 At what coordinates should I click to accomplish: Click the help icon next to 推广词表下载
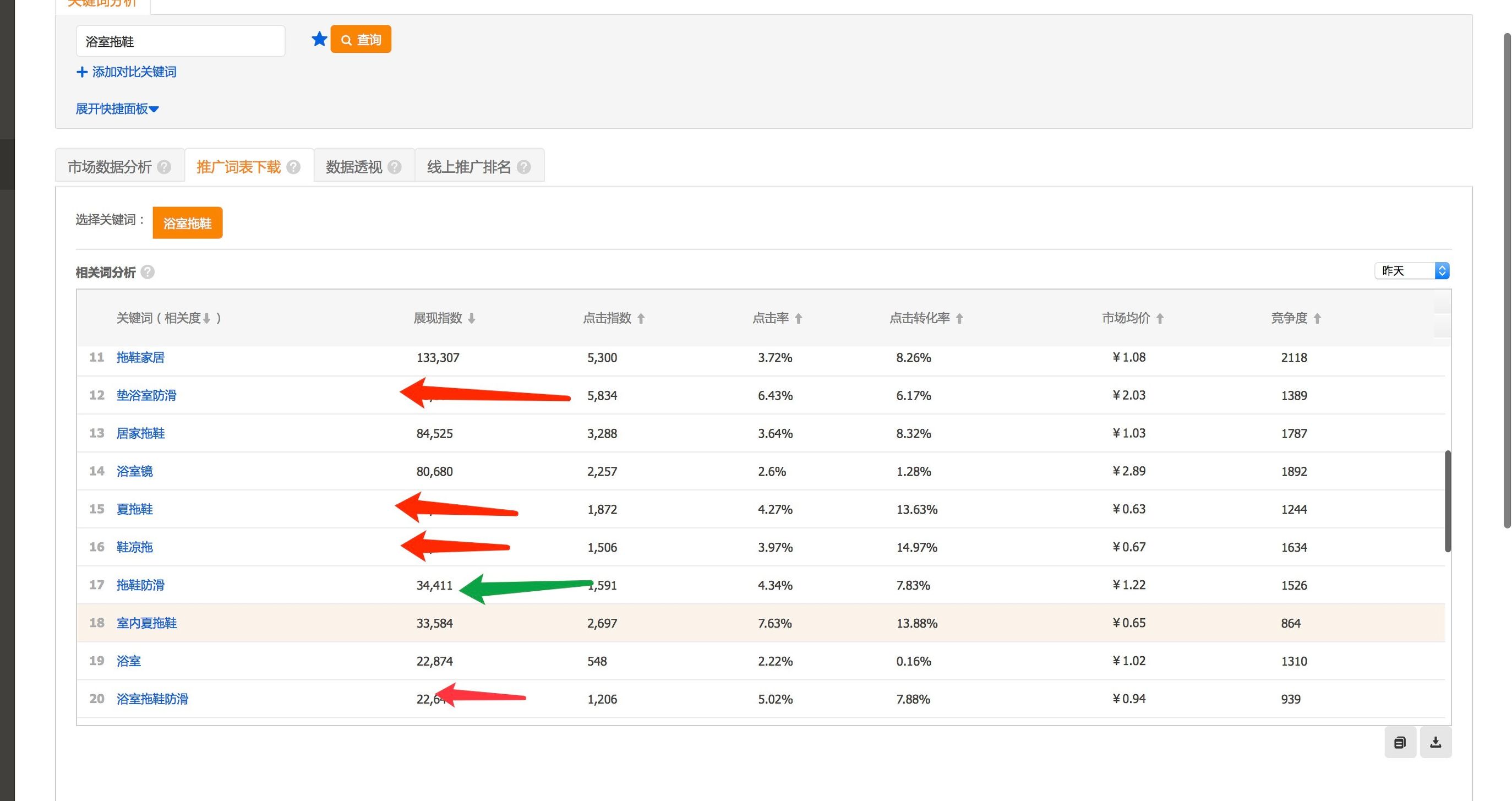coord(293,166)
